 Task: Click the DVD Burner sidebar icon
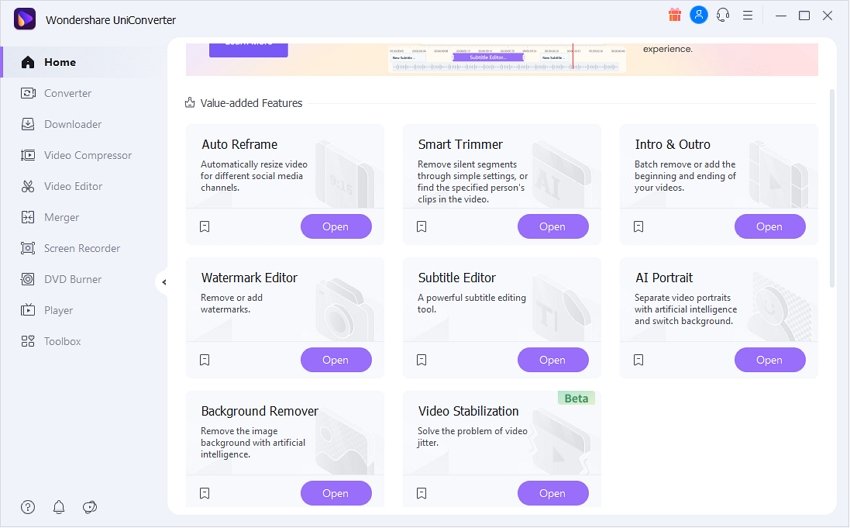(x=27, y=279)
